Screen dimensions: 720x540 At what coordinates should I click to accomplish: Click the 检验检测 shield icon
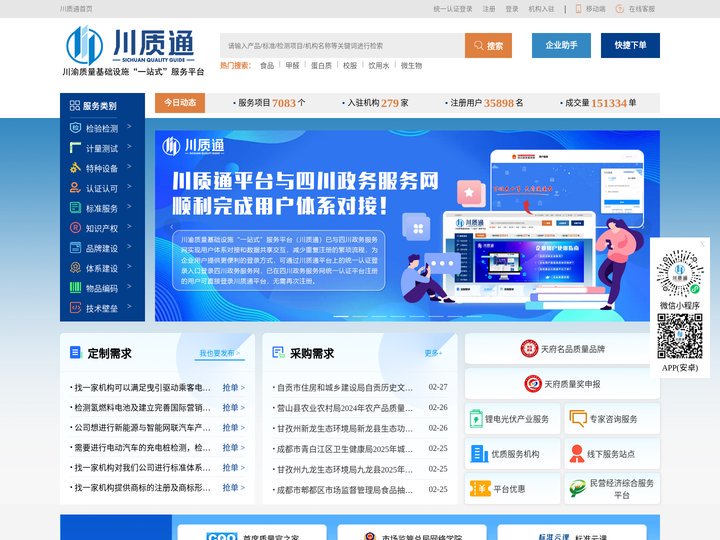[75, 128]
